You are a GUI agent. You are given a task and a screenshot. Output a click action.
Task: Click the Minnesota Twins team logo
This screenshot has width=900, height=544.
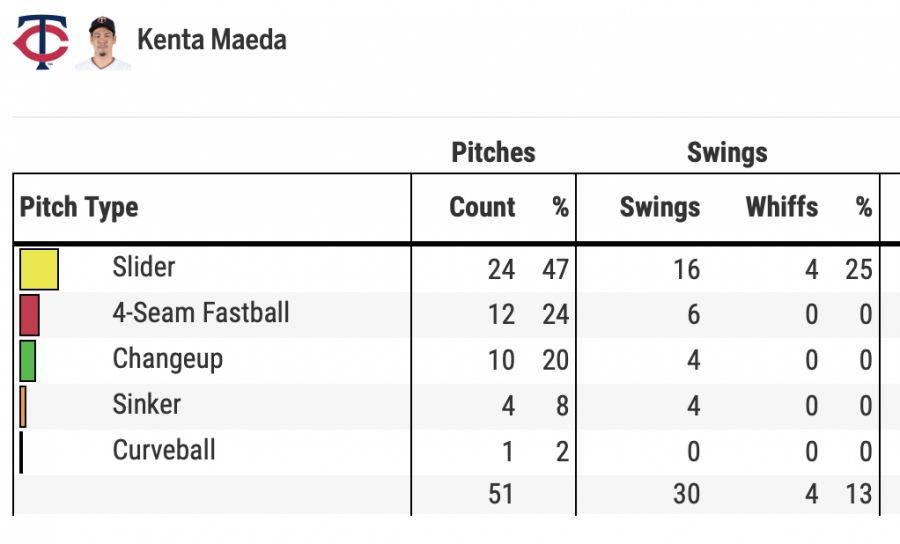(x=40, y=42)
